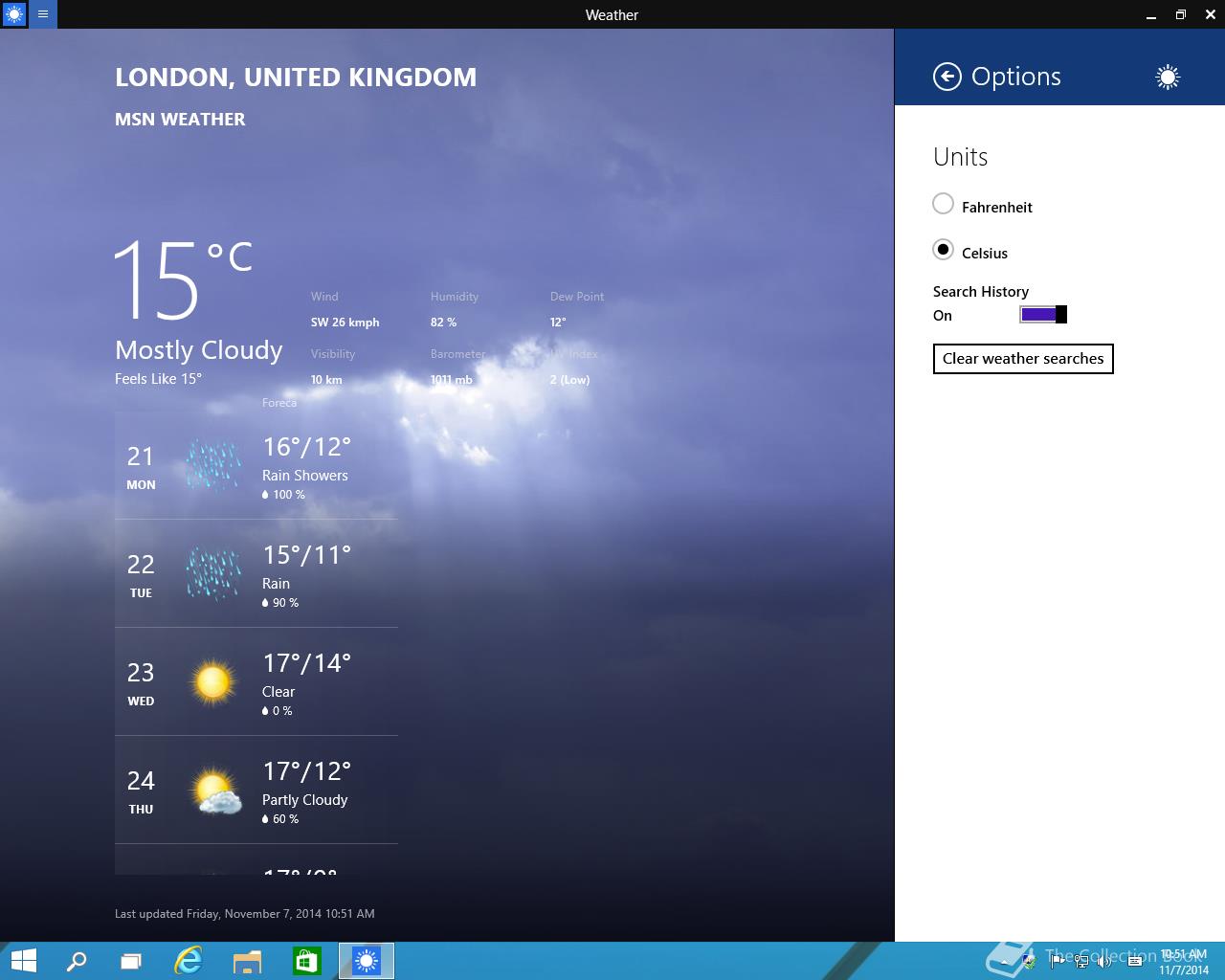Open File Explorer from taskbar
The image size is (1225, 980).
(247, 961)
